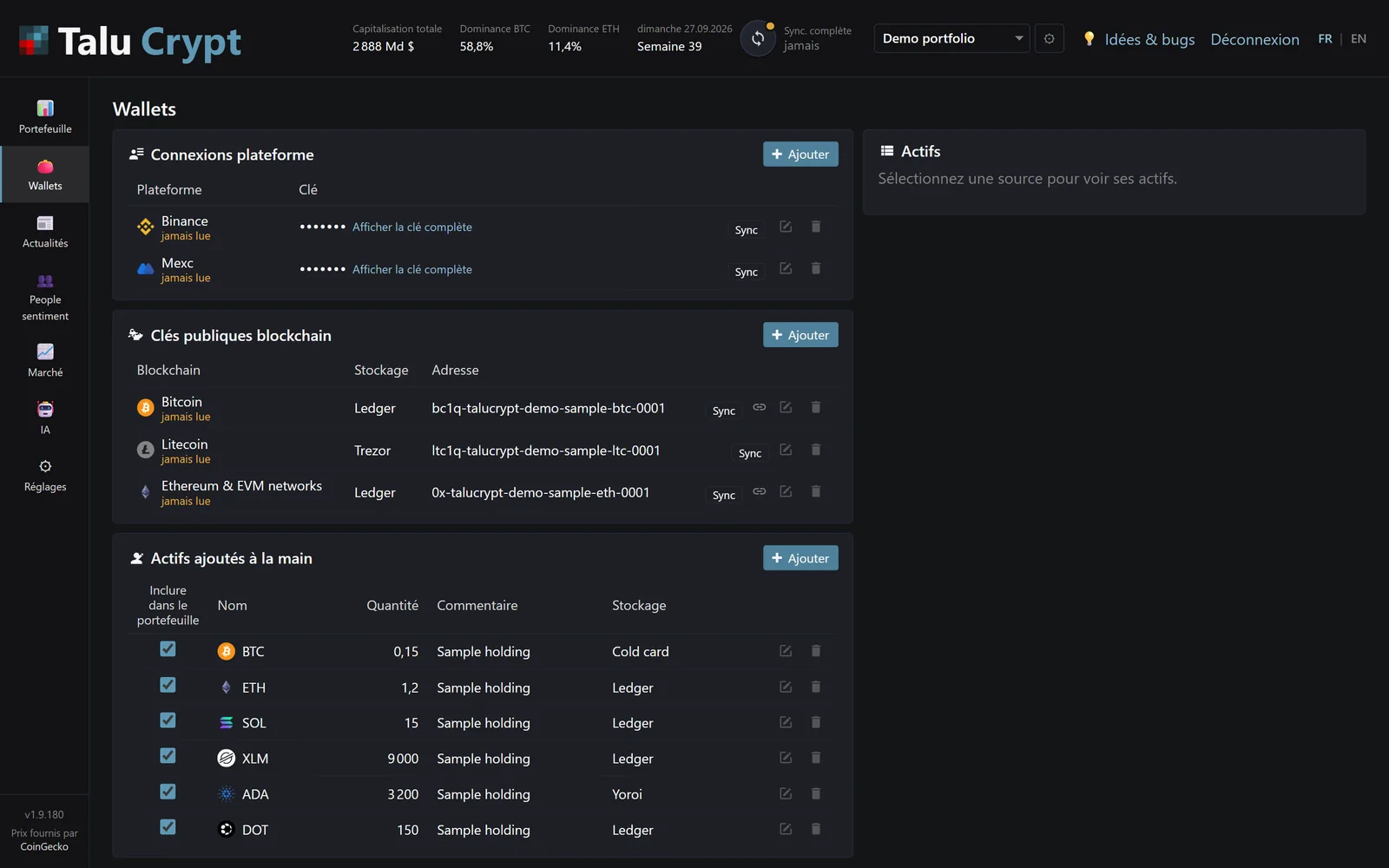The height and width of the screenshot is (868, 1389).
Task: Add a manual asset with Ajouter
Action: [800, 557]
